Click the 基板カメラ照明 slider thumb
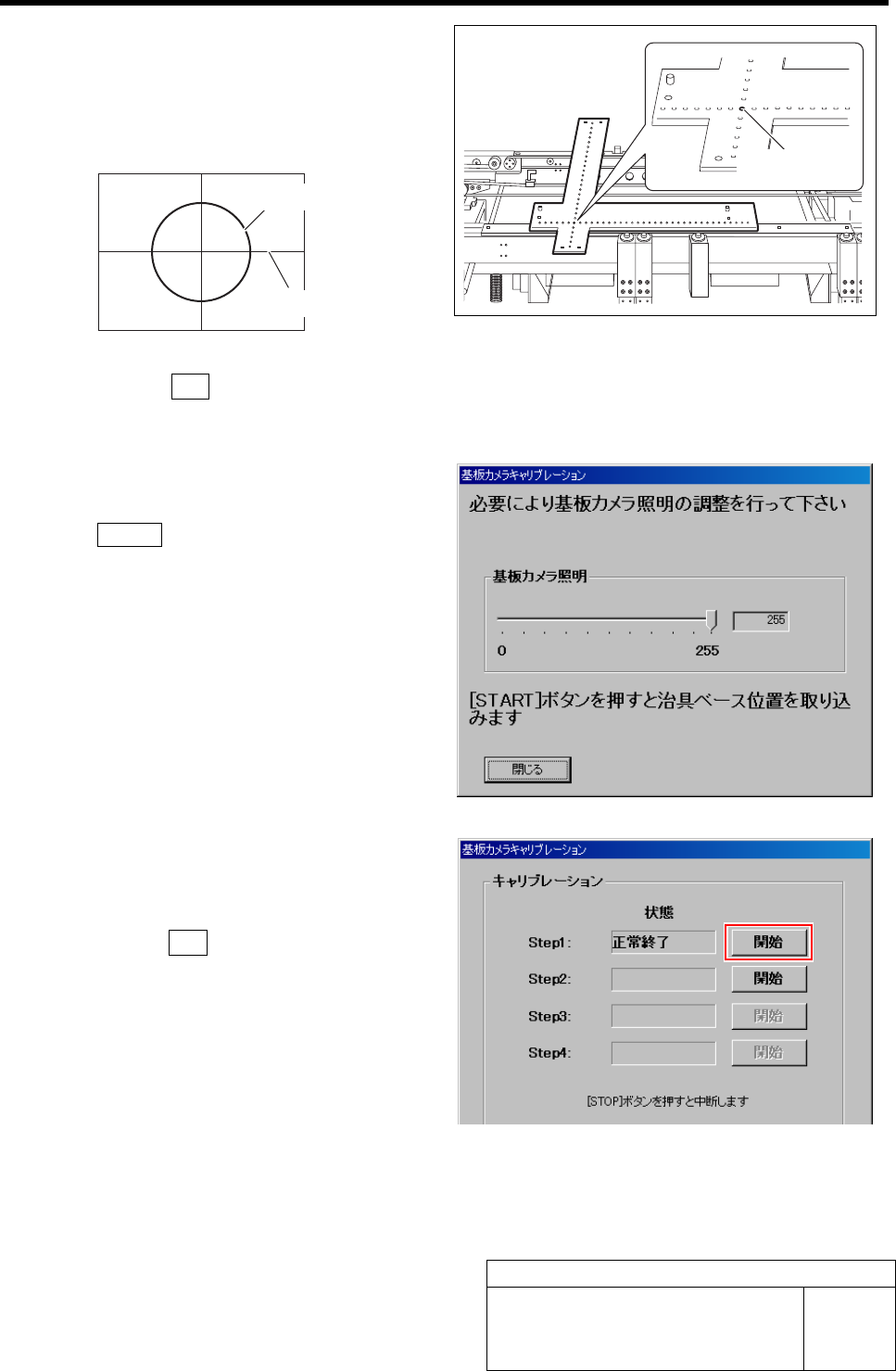Screen dimensions: 896x1371 click(x=711, y=619)
